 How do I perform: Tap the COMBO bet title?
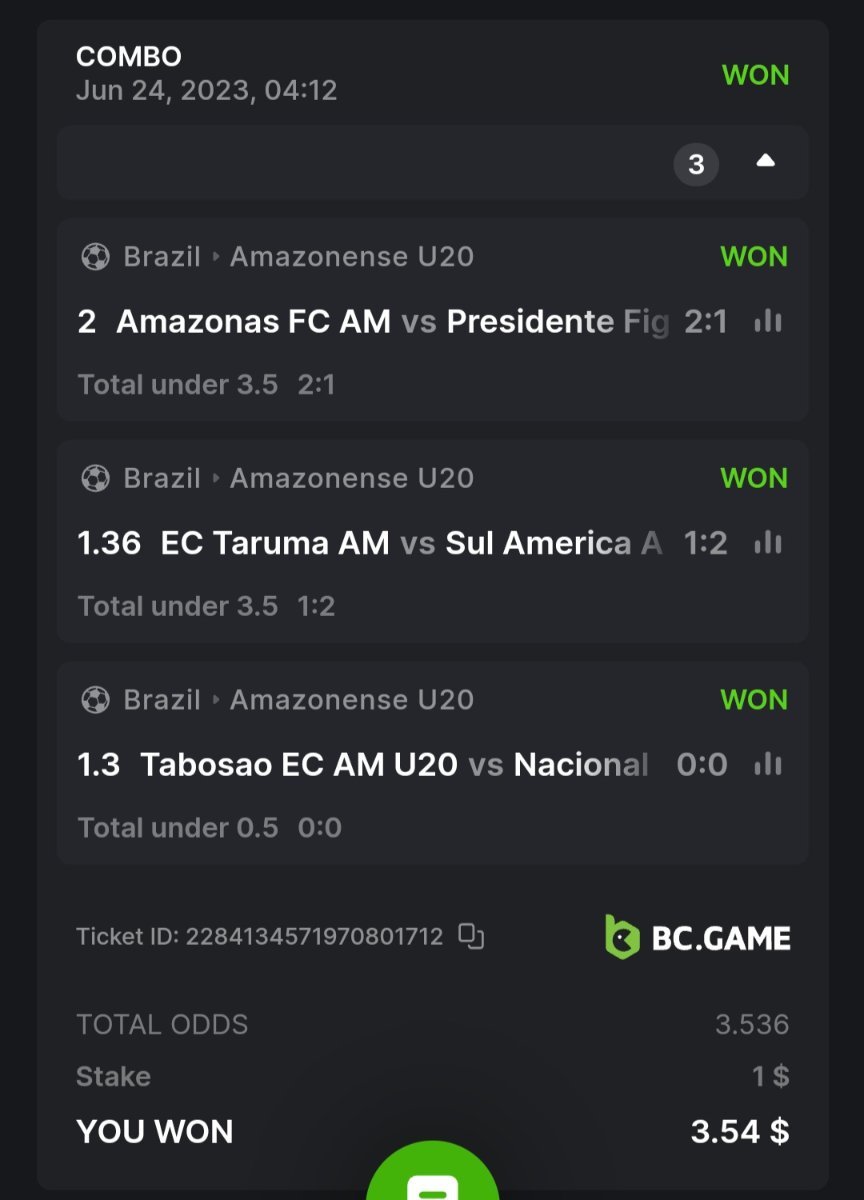coord(129,57)
